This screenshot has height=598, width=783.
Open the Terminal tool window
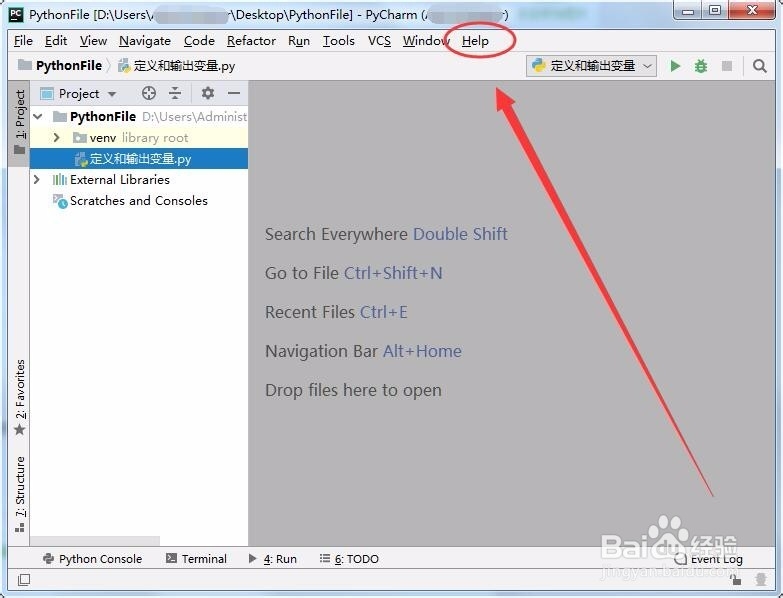[196, 559]
